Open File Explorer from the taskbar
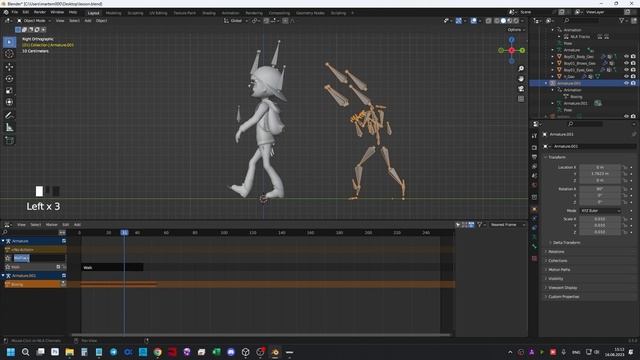Screen dimensions: 640x360 [69, 352]
